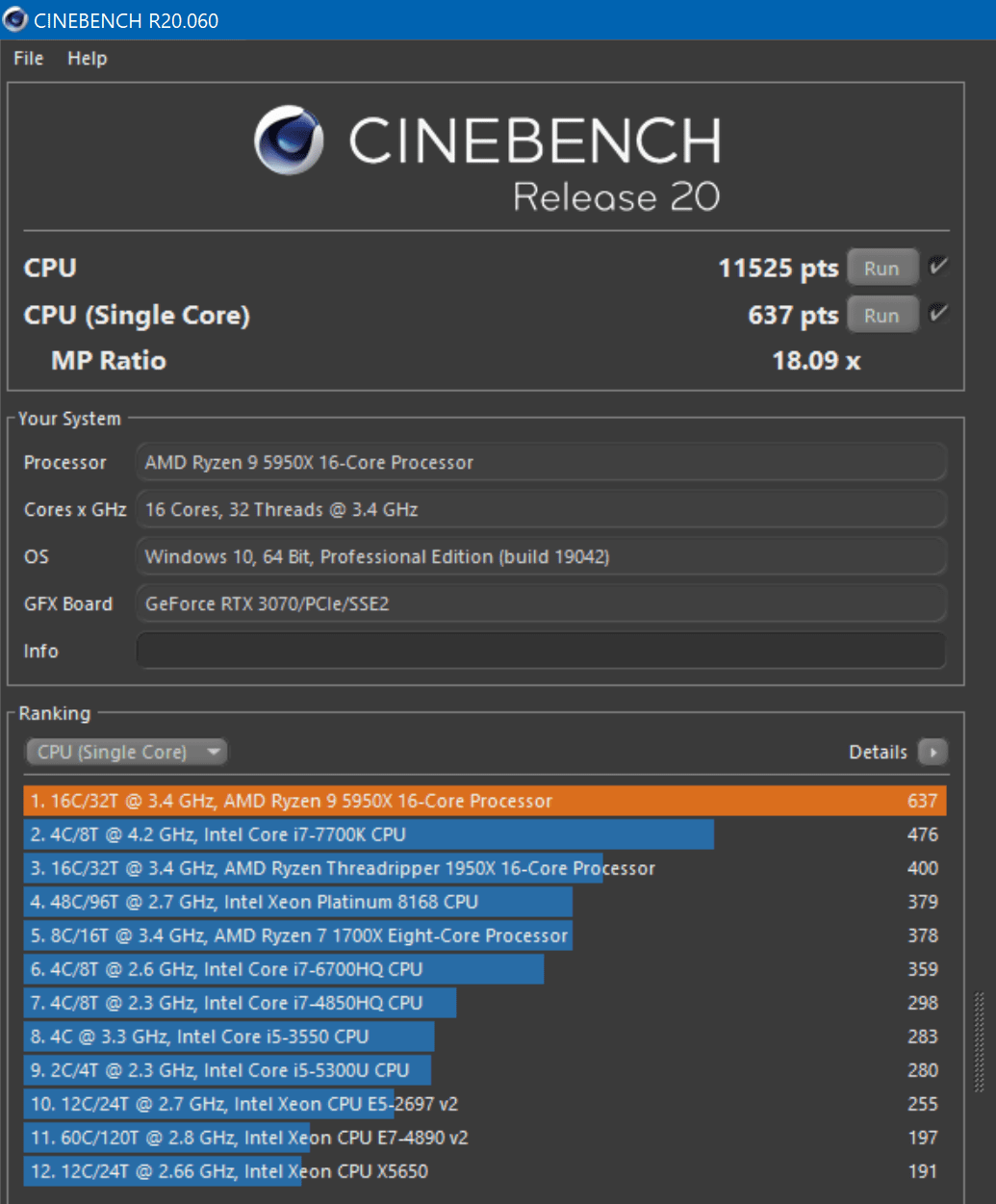
Task: Toggle the CPU test checkbox
Action: pyautogui.click(x=938, y=267)
